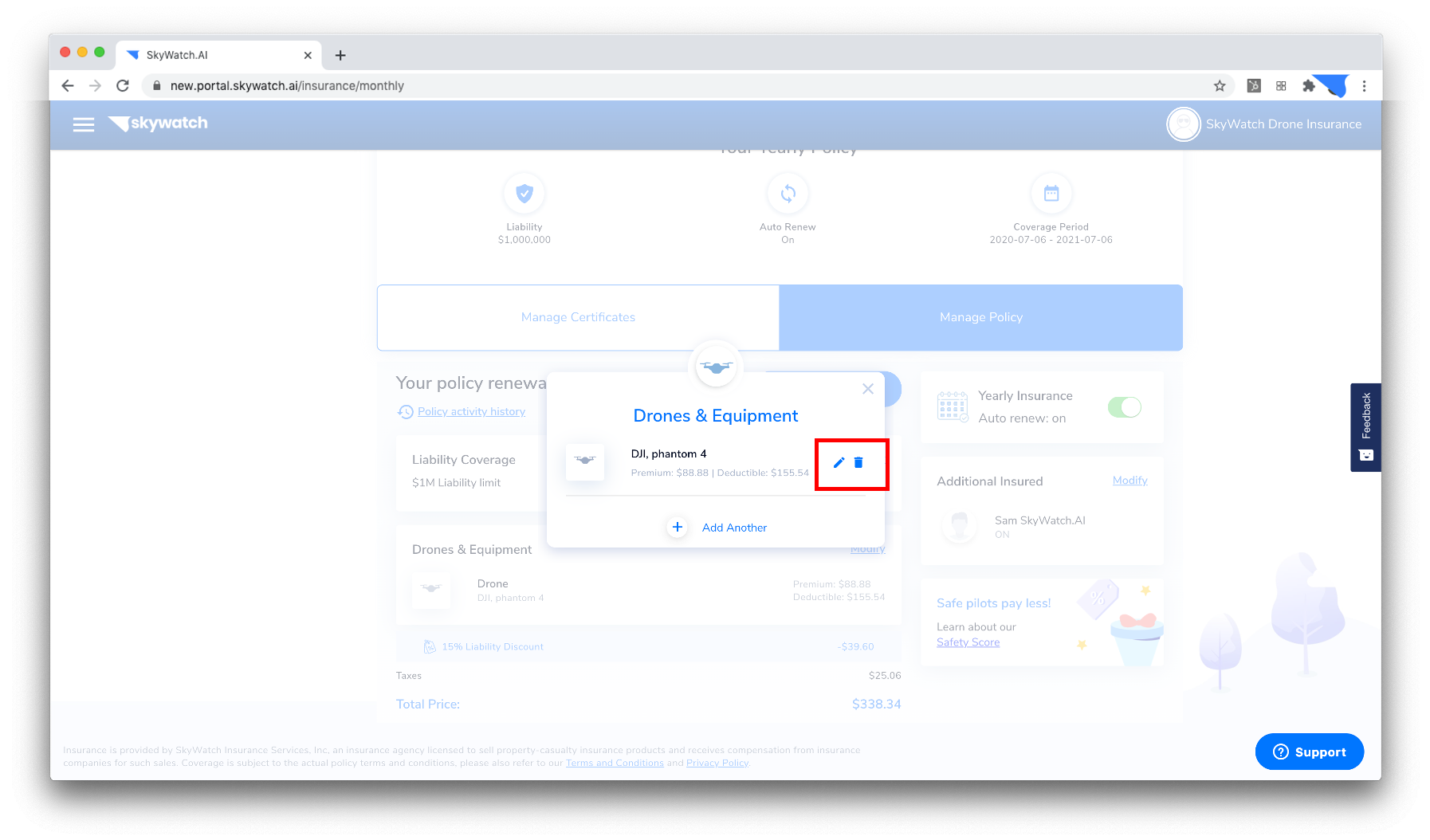
Task: Click the SkyWatch Drone Insurance account name
Action: [1283, 124]
